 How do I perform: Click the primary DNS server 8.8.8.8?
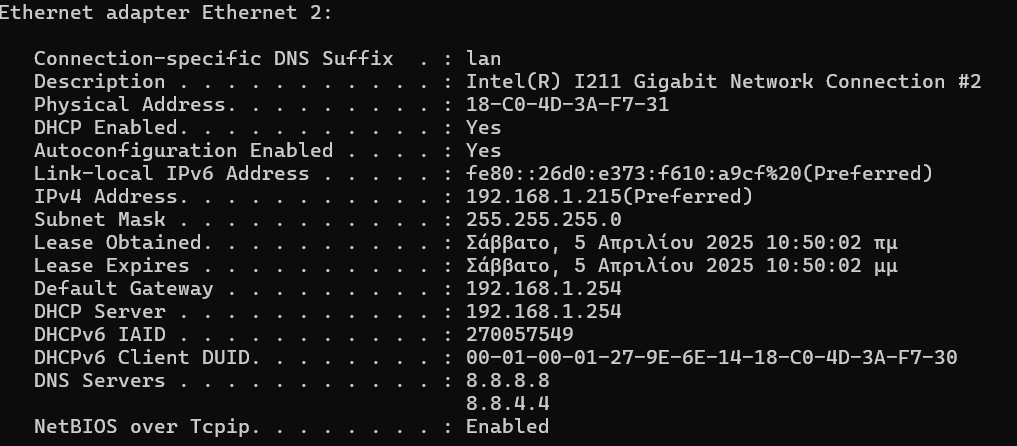pyautogui.click(x=508, y=381)
